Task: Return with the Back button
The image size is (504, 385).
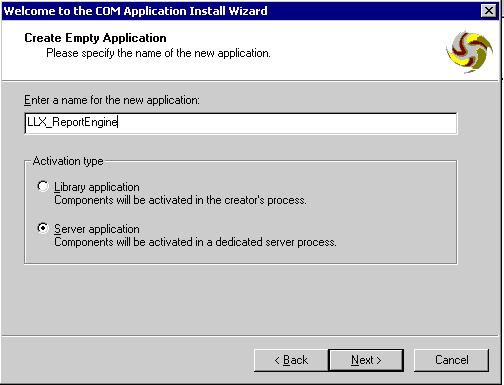Action: click(291, 360)
